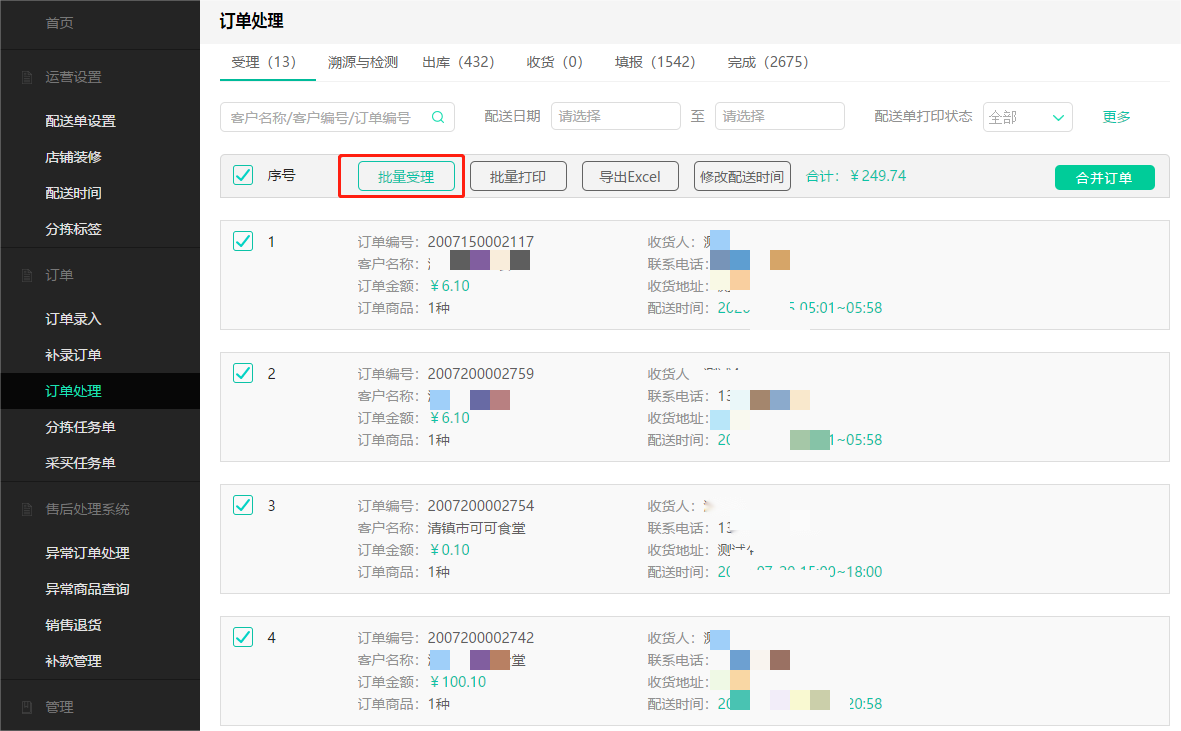The image size is (1181, 731).
Task: Switch to the 出库 (432) tab
Action: (458, 62)
